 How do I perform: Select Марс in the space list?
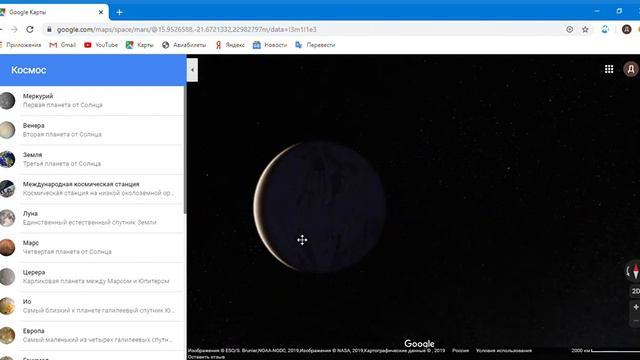click(92, 247)
